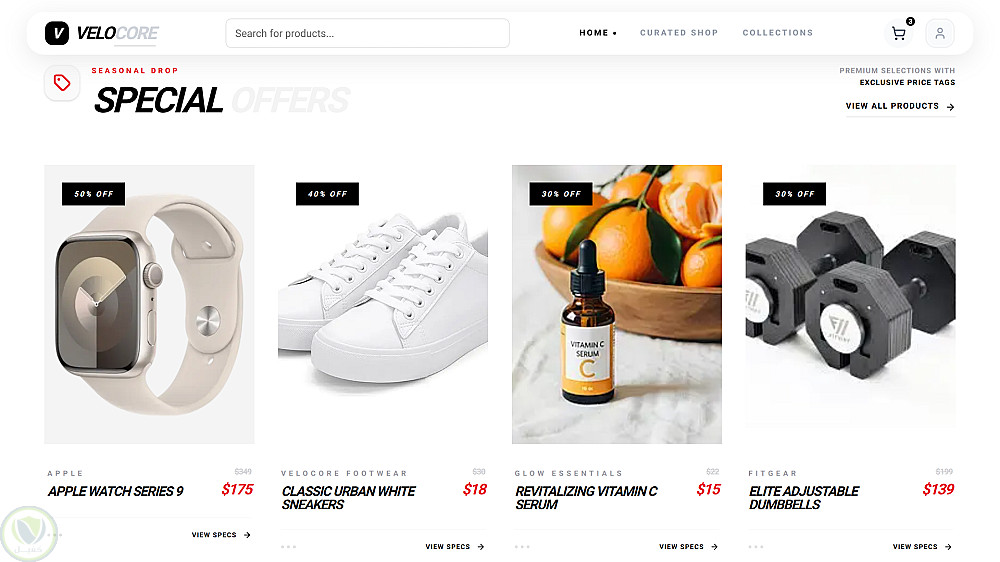Focus the Search for products field
This screenshot has width=1000, height=562.
[367, 33]
